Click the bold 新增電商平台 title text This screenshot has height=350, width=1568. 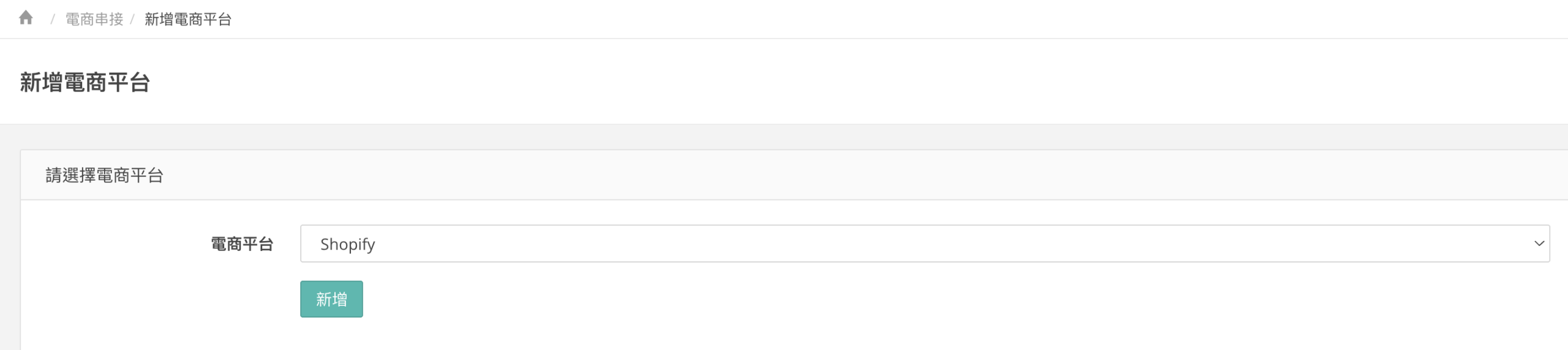coord(85,83)
